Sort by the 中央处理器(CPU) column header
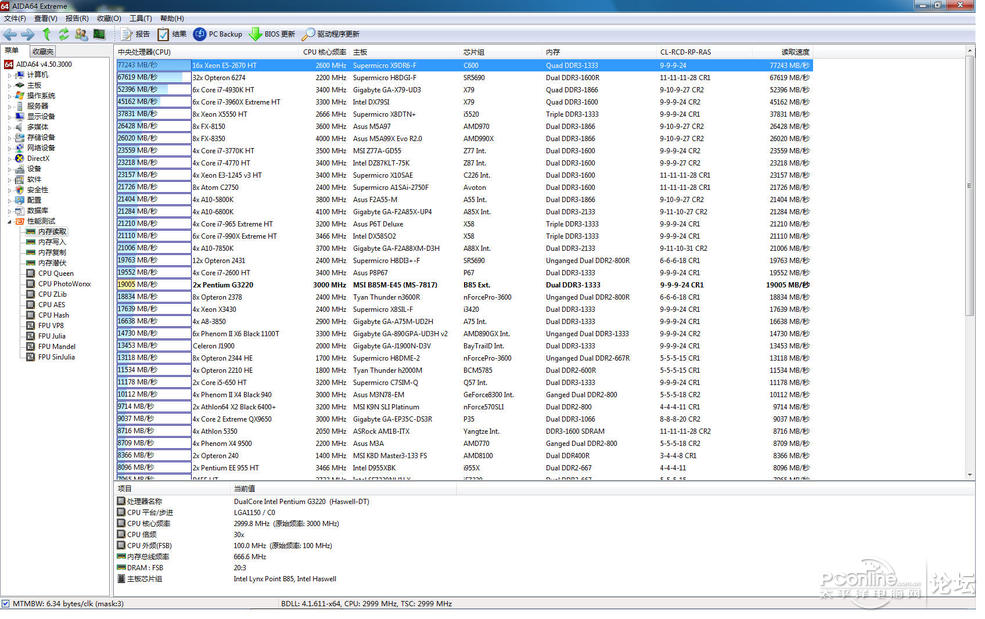The image size is (985, 619). [207, 52]
